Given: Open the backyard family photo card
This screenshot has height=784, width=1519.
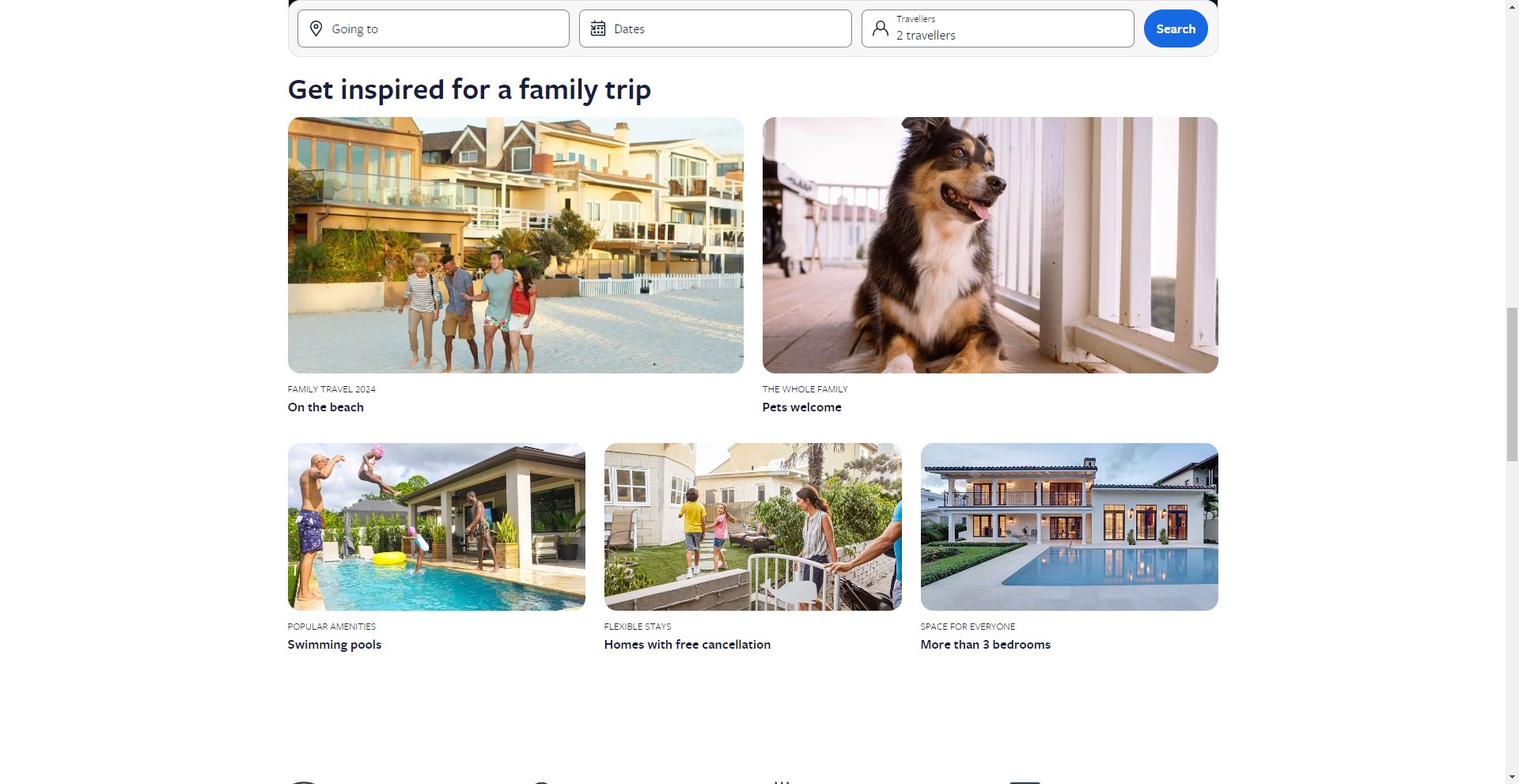Looking at the screenshot, I should click(x=753, y=527).
